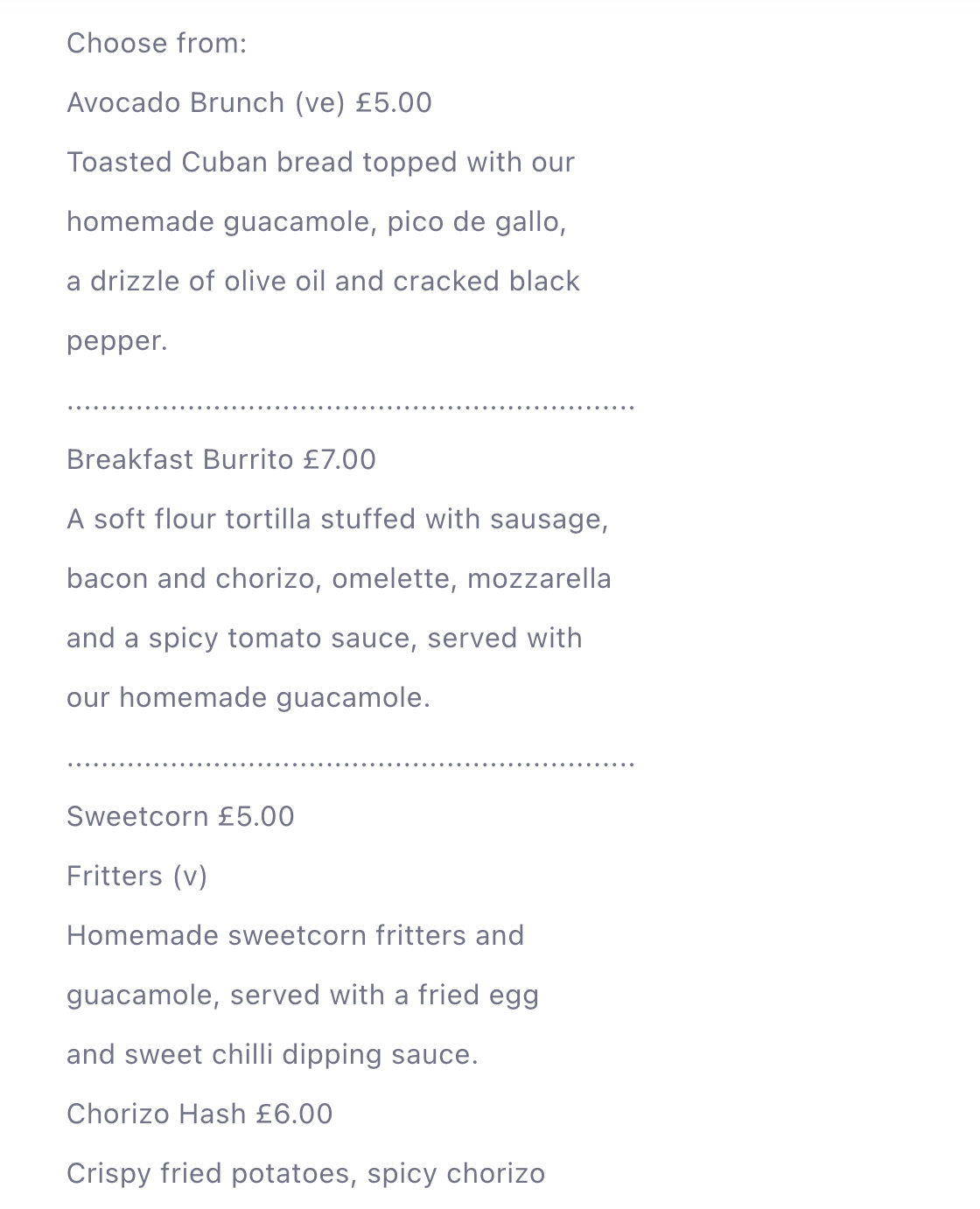Click the "Fritters (v)" text
The height and width of the screenshot is (1209, 980).
136,877
